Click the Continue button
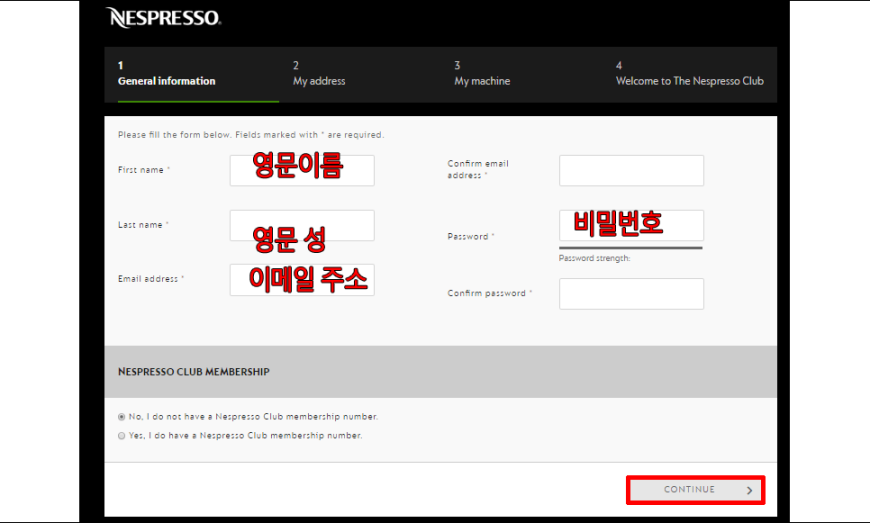Viewport: 870px width, 523px height. click(696, 490)
